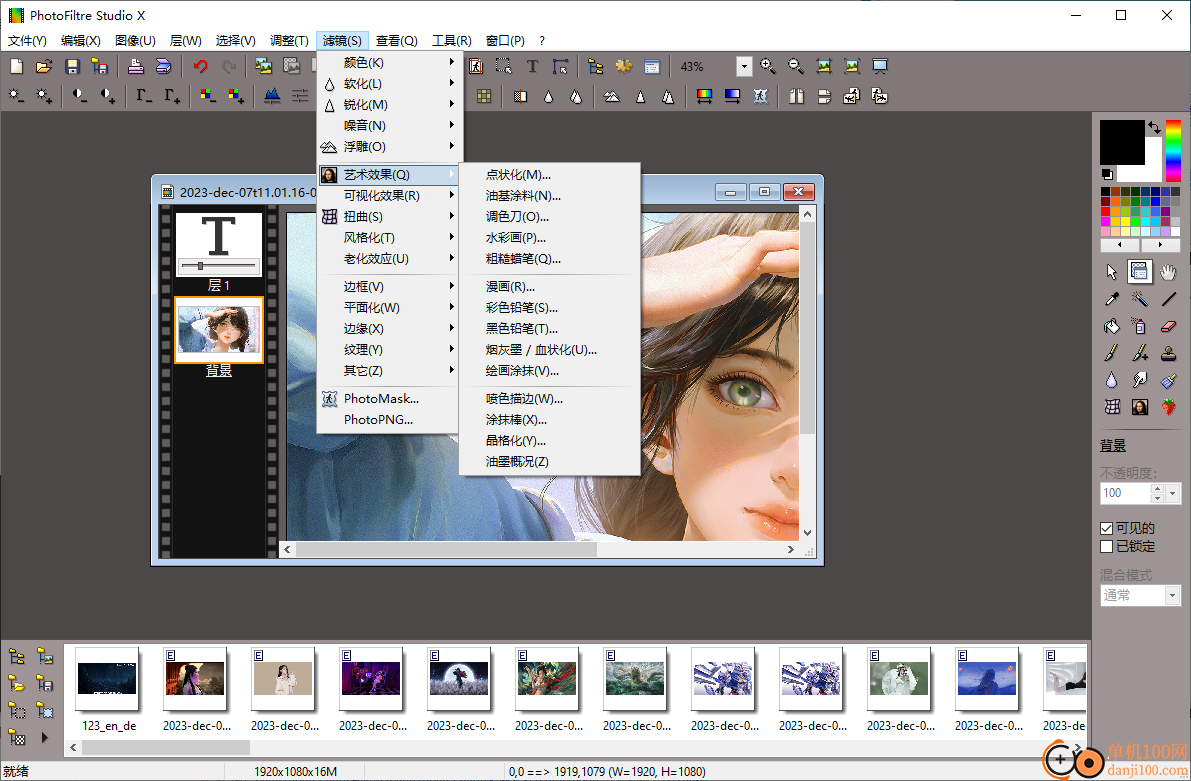
Task: Select the 层 1 text layer thumbnail
Action: 219,245
